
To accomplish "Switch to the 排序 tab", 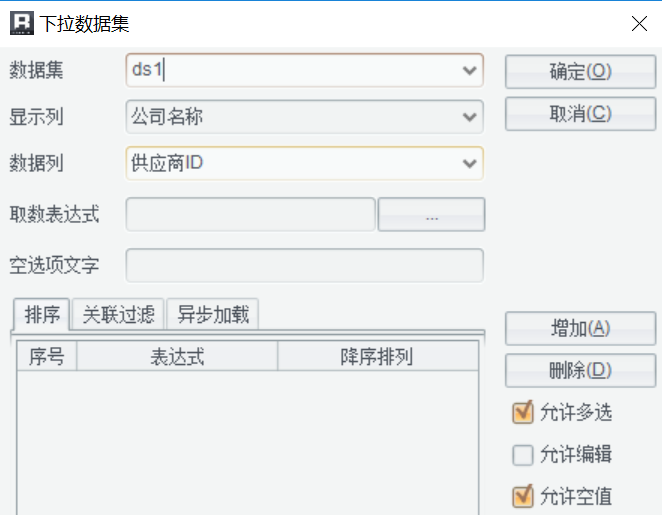I will click(42, 316).
